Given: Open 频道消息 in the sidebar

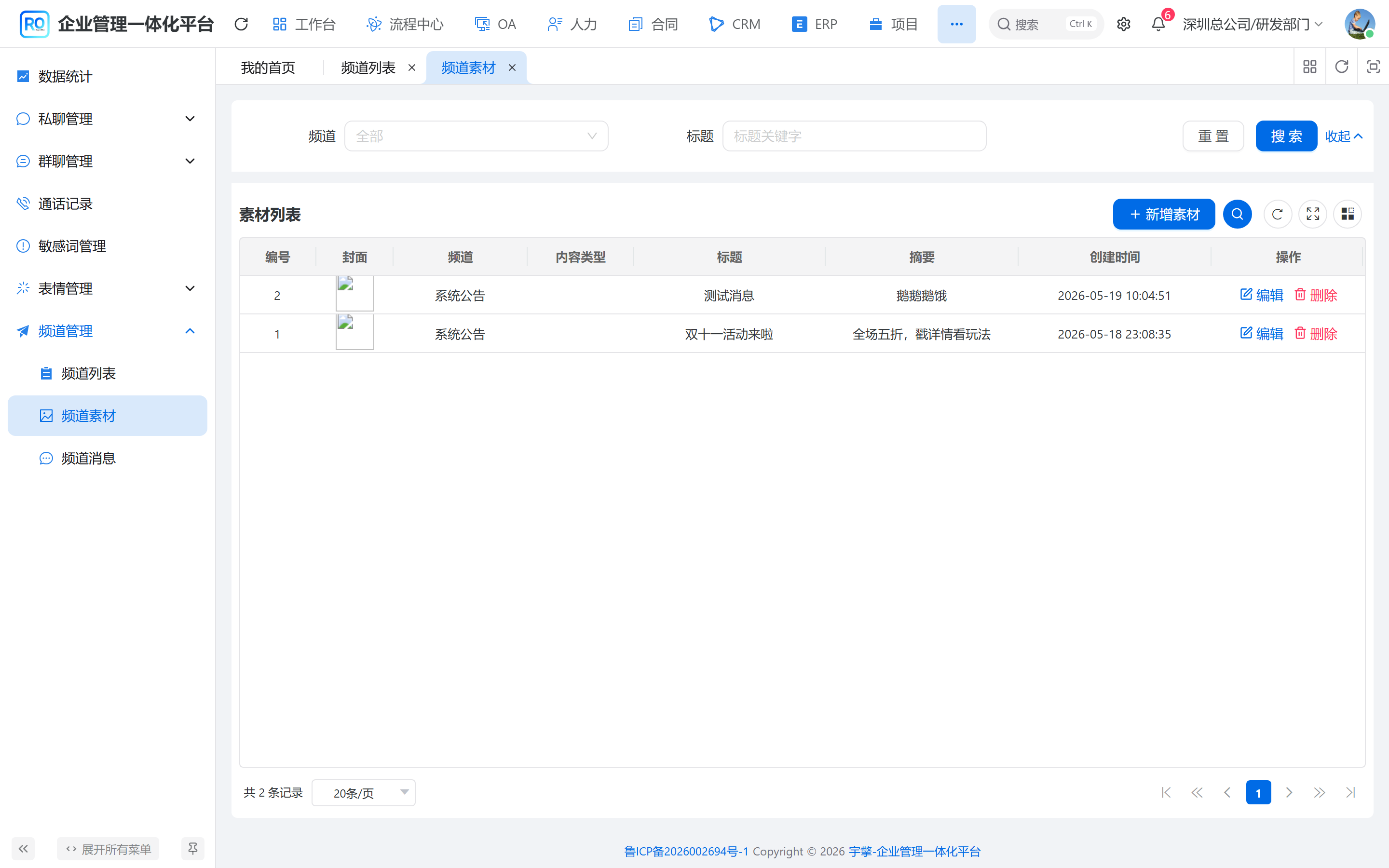Looking at the screenshot, I should (x=108, y=458).
